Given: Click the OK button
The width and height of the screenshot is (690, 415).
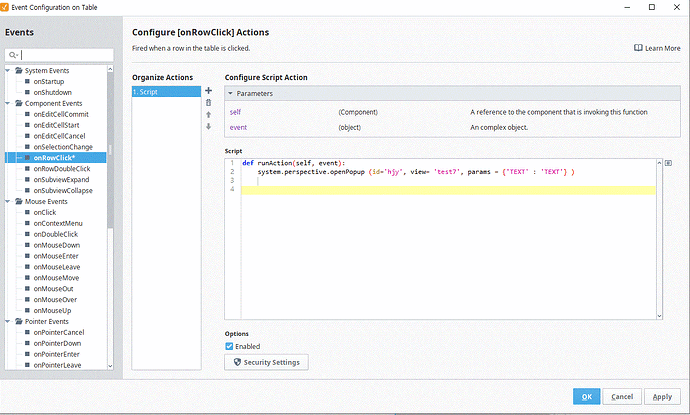Looking at the screenshot, I should coord(587,397).
